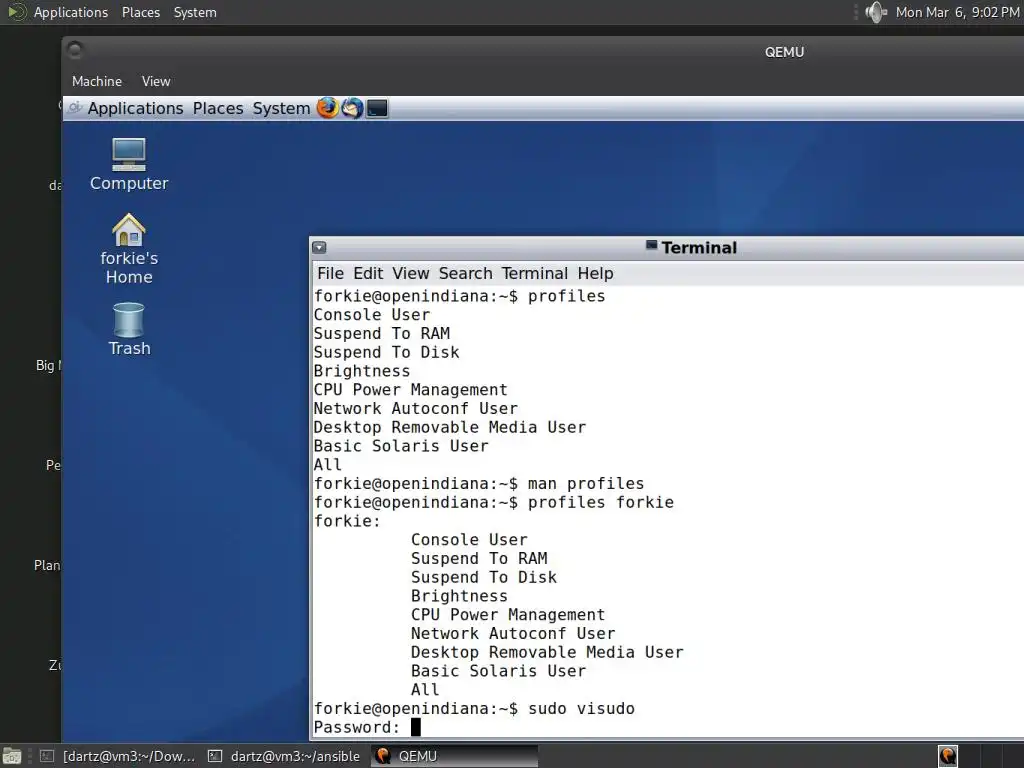Switch to the dartz@vm3:~/ansible taskbar window
Image resolution: width=1024 pixels, height=768 pixels.
coord(284,756)
